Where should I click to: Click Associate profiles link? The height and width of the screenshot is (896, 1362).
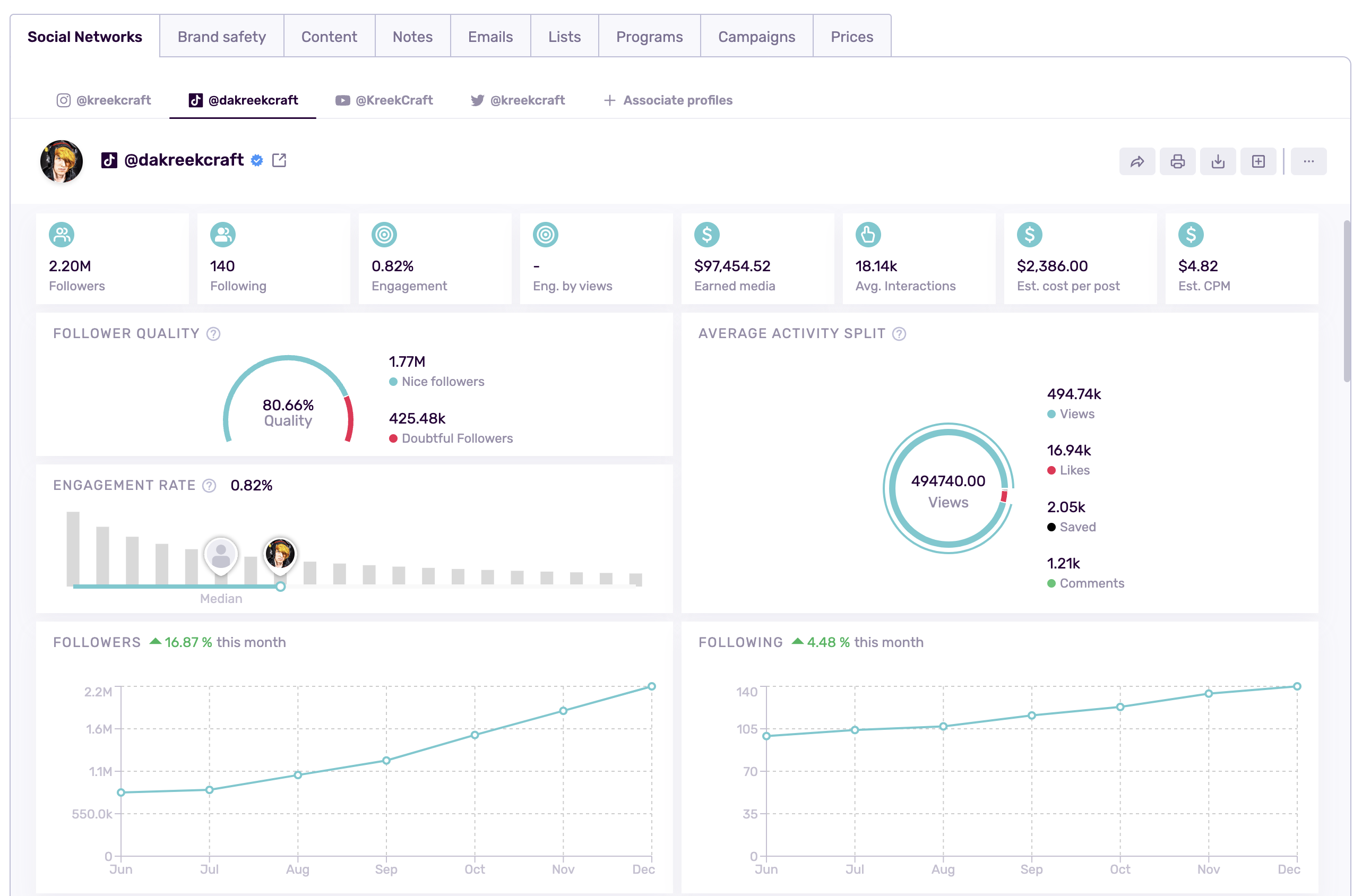668,100
